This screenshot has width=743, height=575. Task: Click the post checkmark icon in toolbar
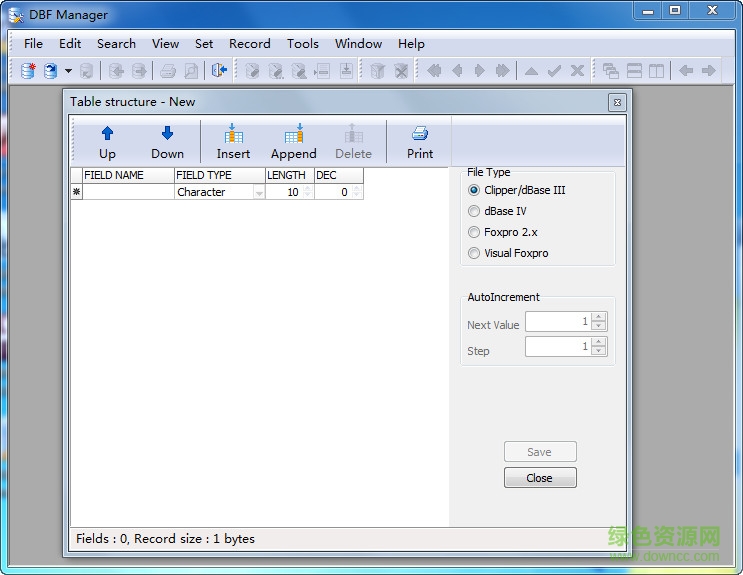tap(554, 71)
